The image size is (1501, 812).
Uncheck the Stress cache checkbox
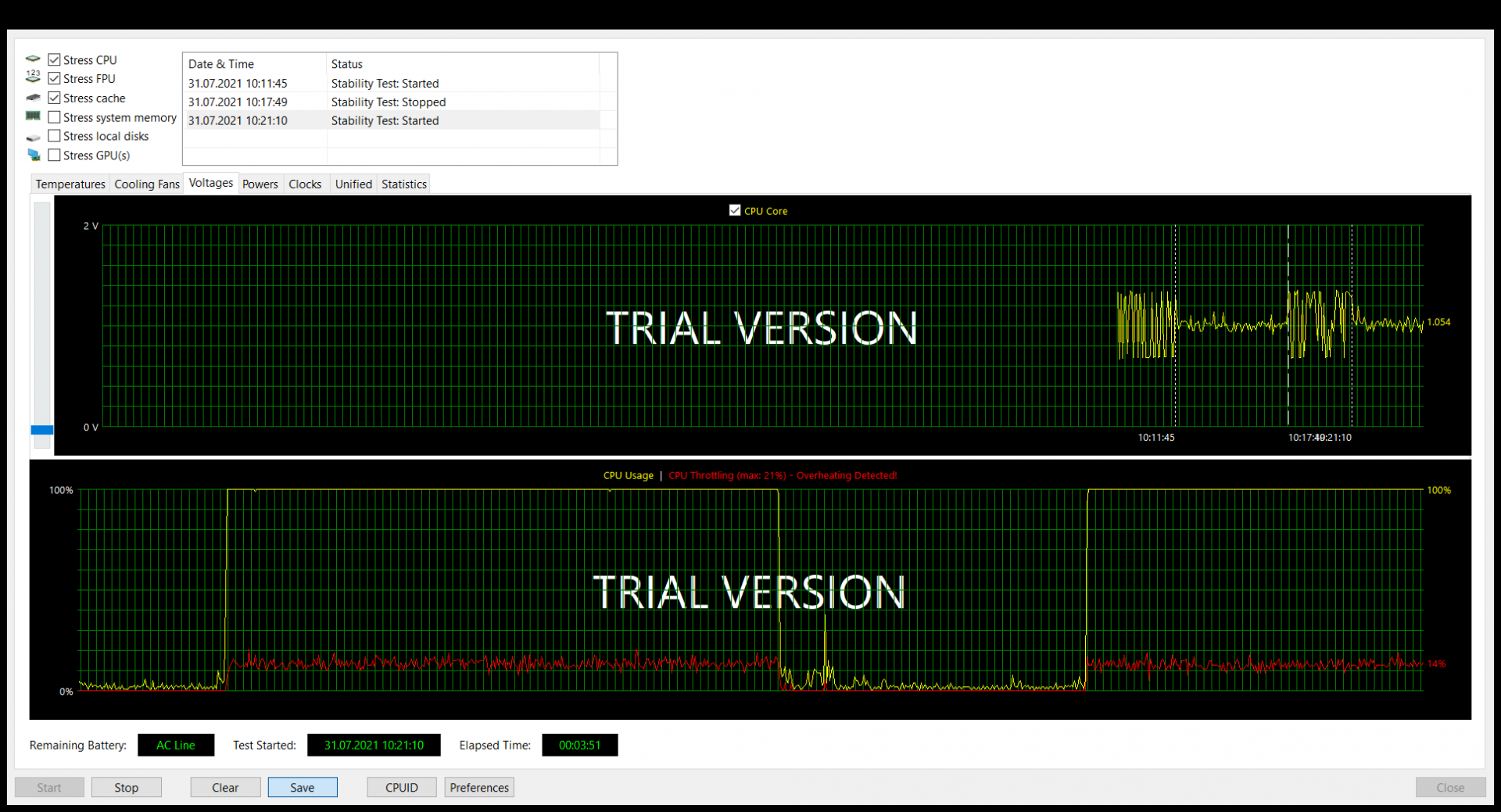[54, 98]
